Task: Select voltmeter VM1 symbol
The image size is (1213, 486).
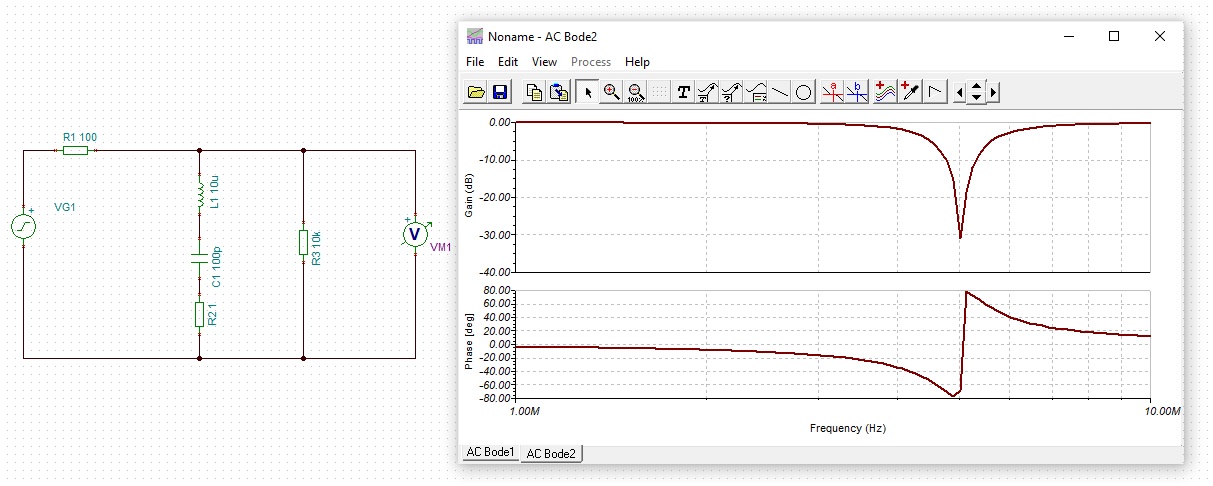Action: 414,233
